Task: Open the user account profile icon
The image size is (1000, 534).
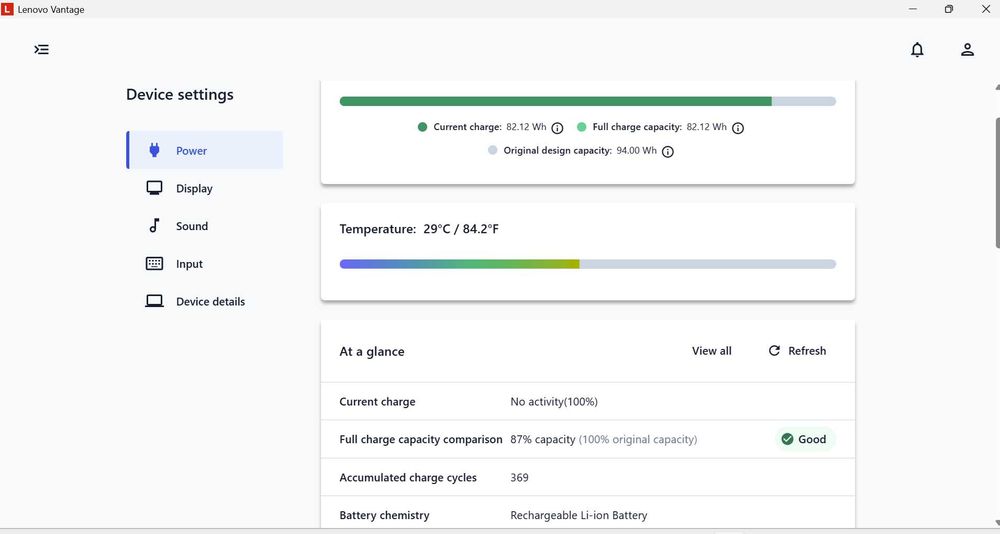Action: 967,50
